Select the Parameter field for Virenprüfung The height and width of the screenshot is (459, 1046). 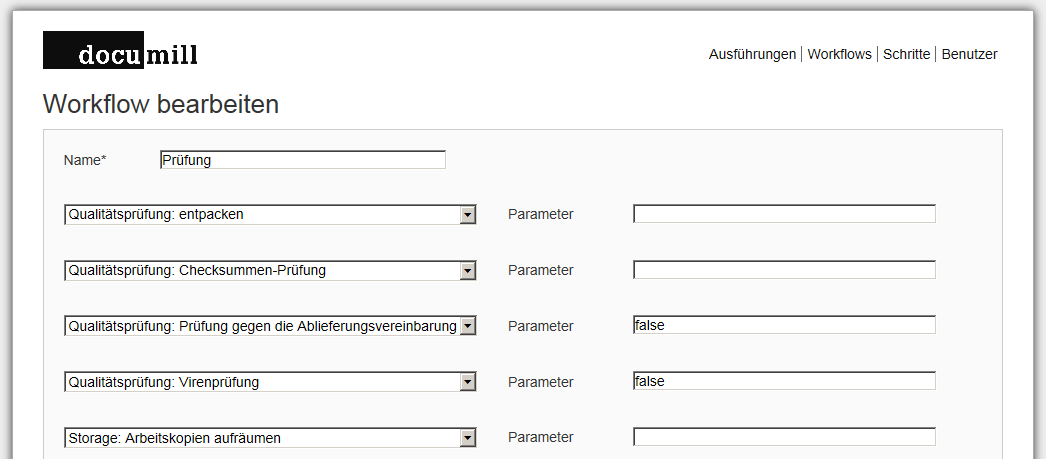click(x=784, y=381)
